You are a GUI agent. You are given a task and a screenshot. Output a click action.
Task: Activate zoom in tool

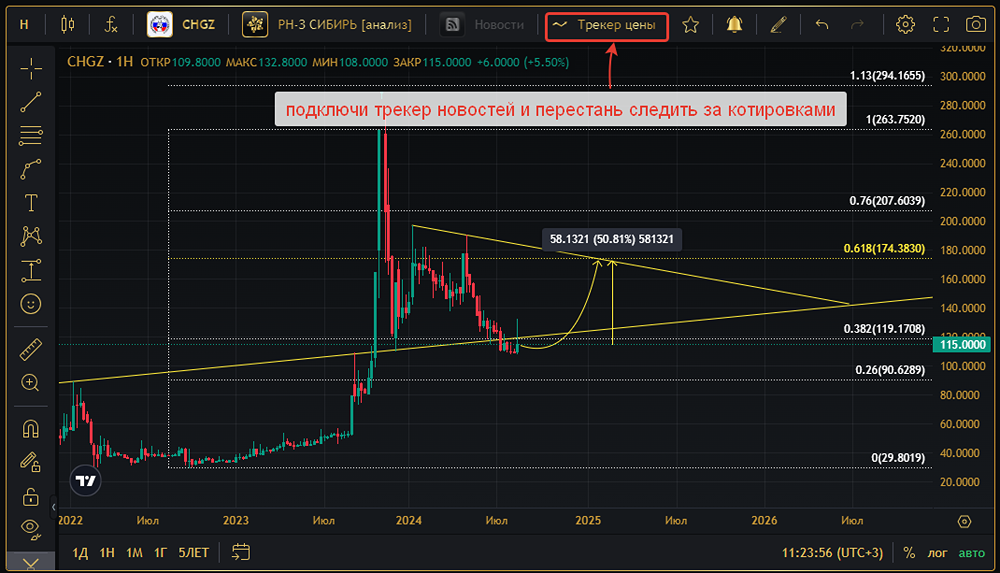[x=31, y=383]
